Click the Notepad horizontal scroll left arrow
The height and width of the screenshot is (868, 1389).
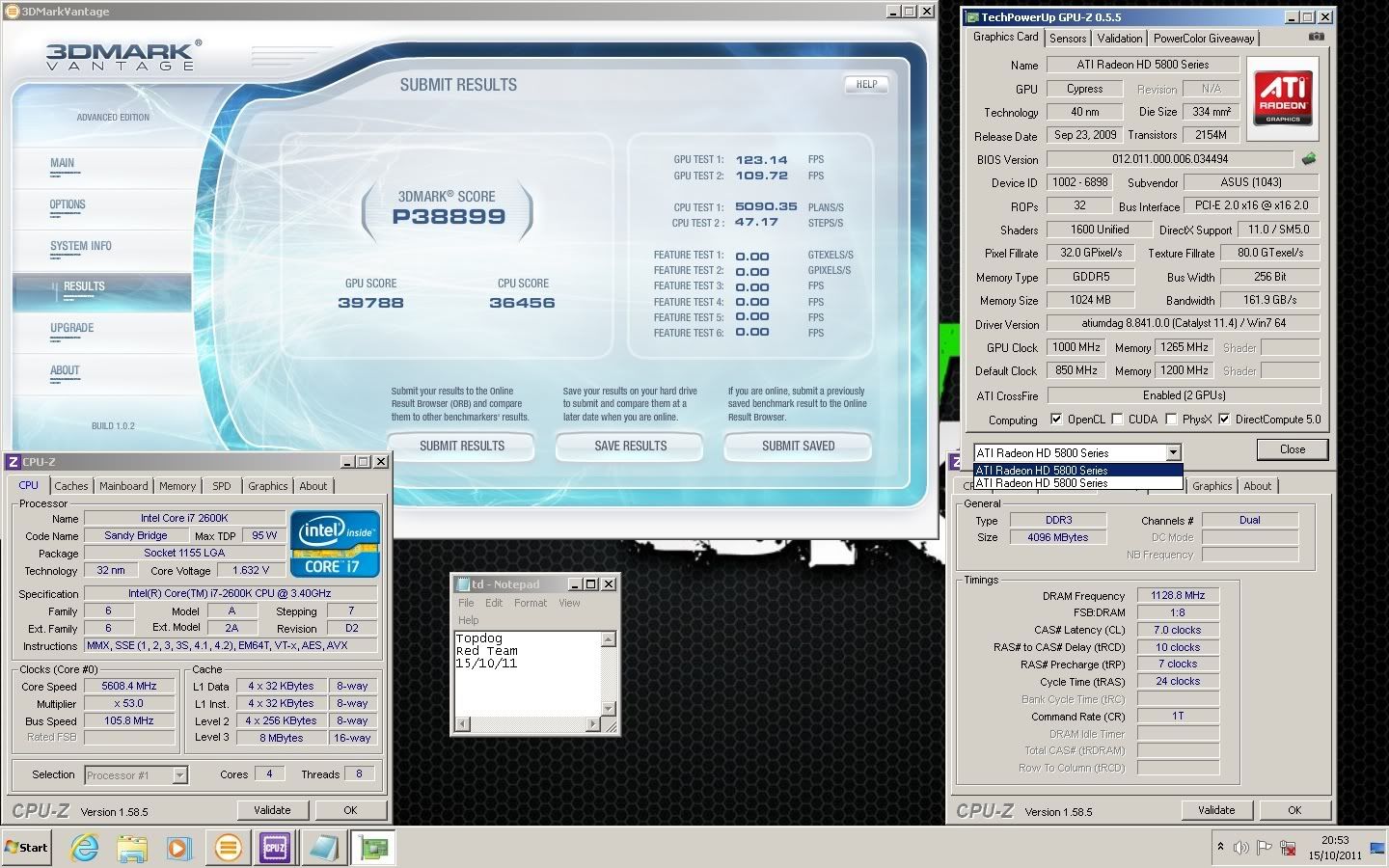pyautogui.click(x=462, y=723)
